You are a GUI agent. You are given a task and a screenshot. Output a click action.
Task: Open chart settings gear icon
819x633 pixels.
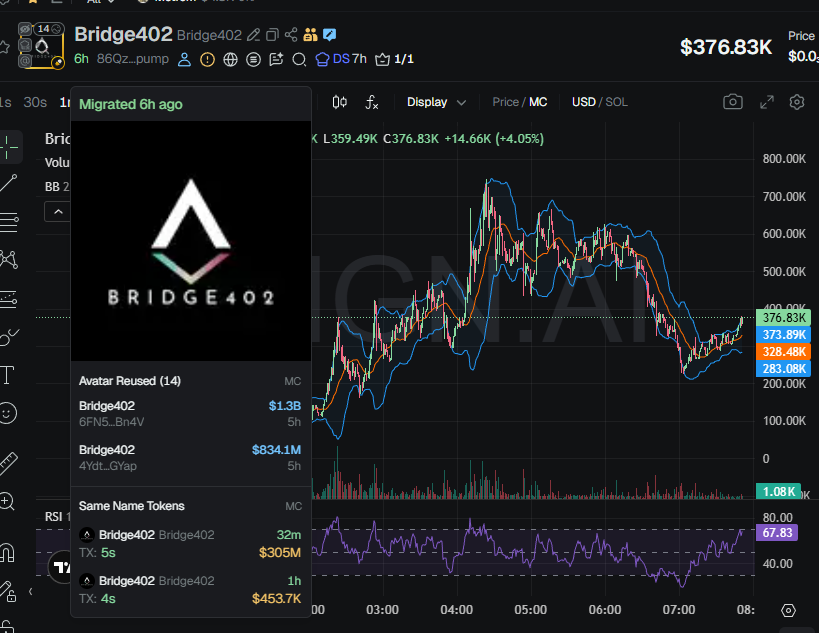797,102
